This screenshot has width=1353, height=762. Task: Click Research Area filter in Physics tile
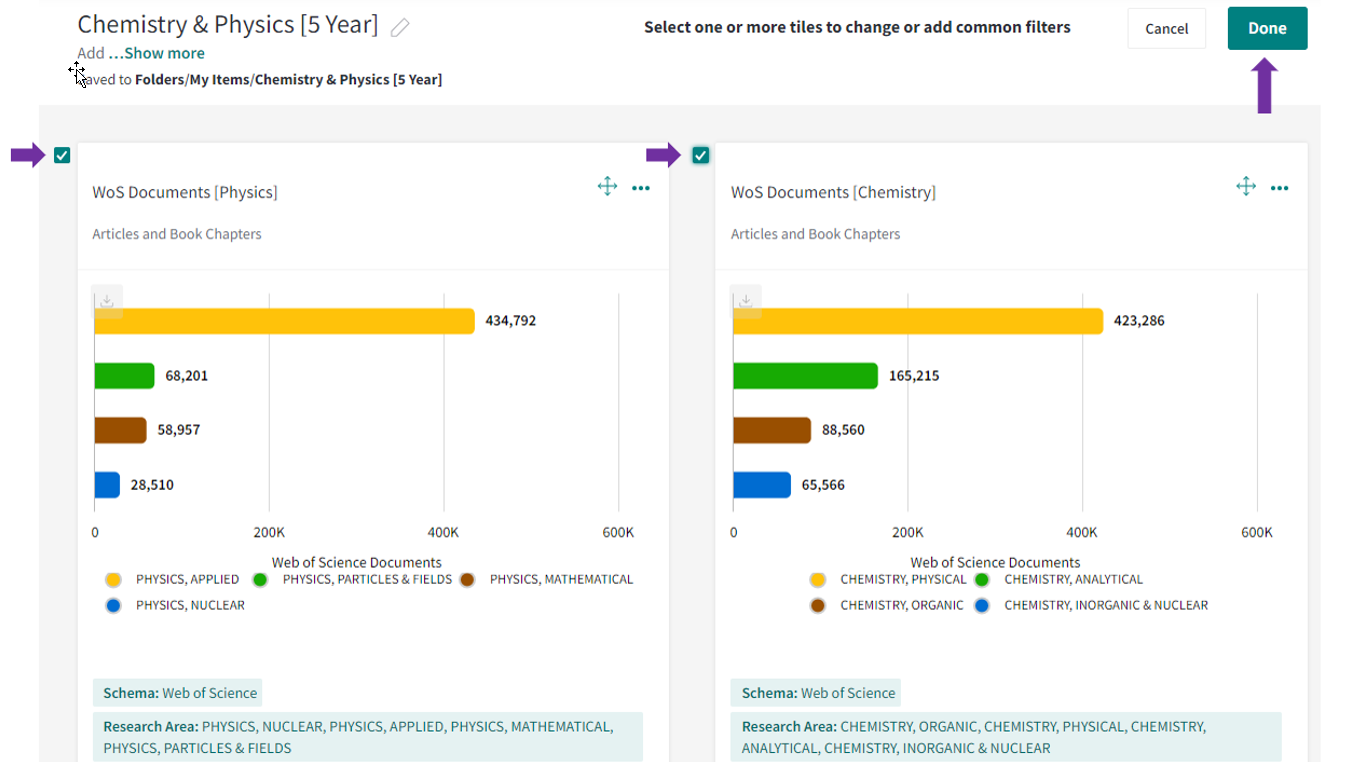368,737
